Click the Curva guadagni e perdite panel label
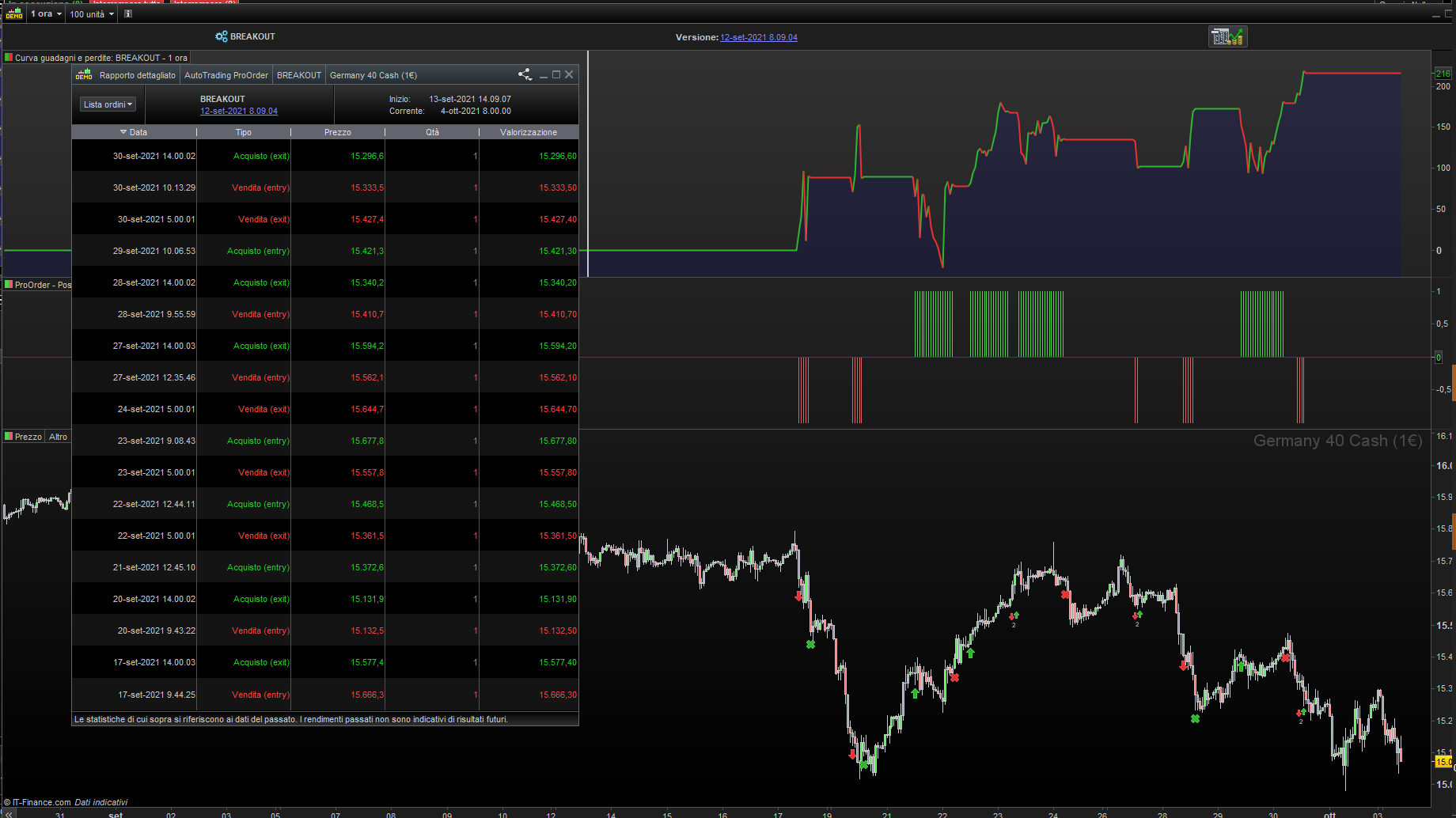Viewport: 1456px width, 818px height. click(x=101, y=58)
